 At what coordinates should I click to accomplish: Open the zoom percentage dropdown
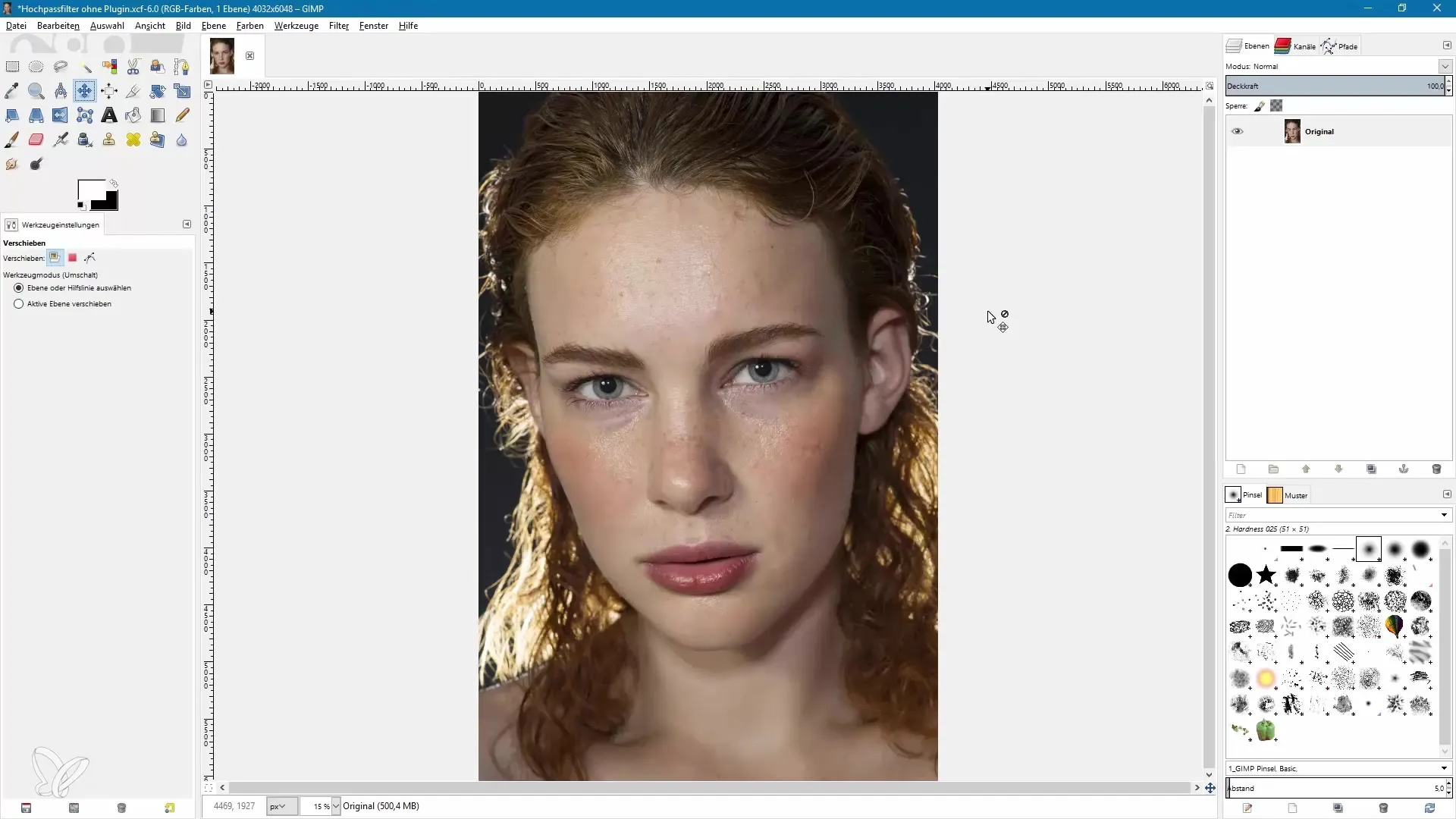[x=336, y=806]
